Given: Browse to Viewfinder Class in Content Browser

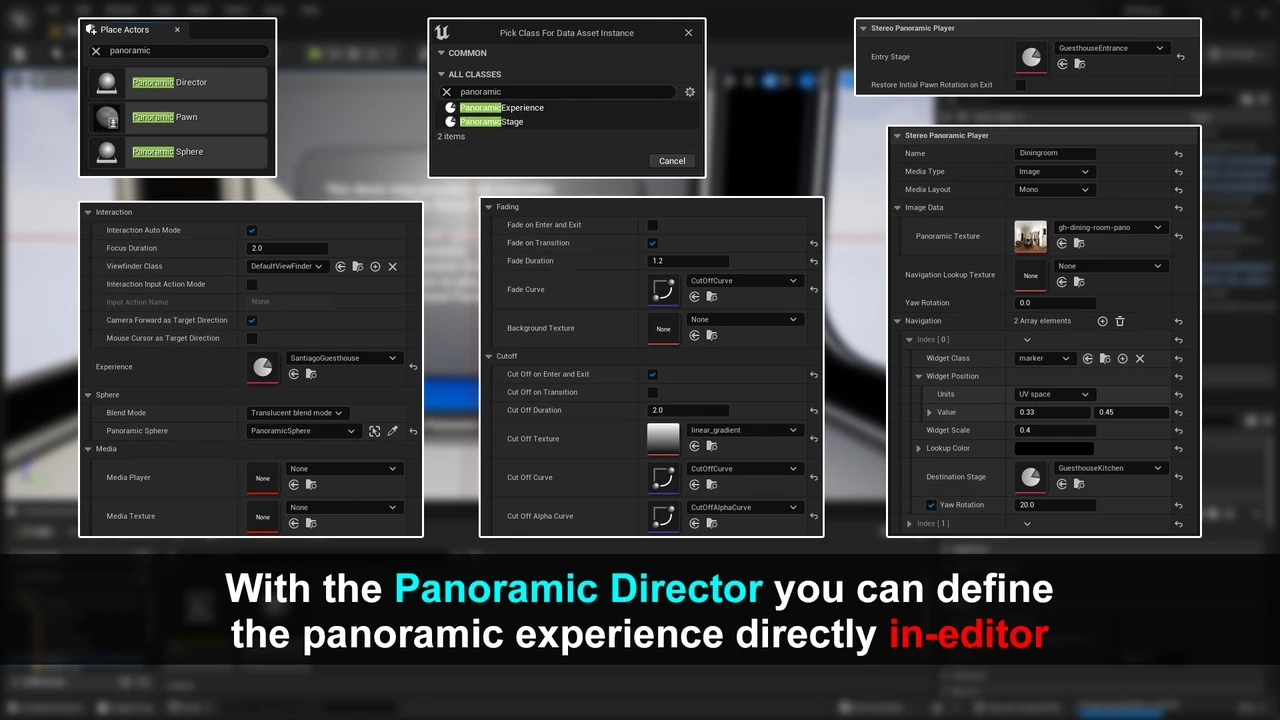Looking at the screenshot, I should [358, 267].
